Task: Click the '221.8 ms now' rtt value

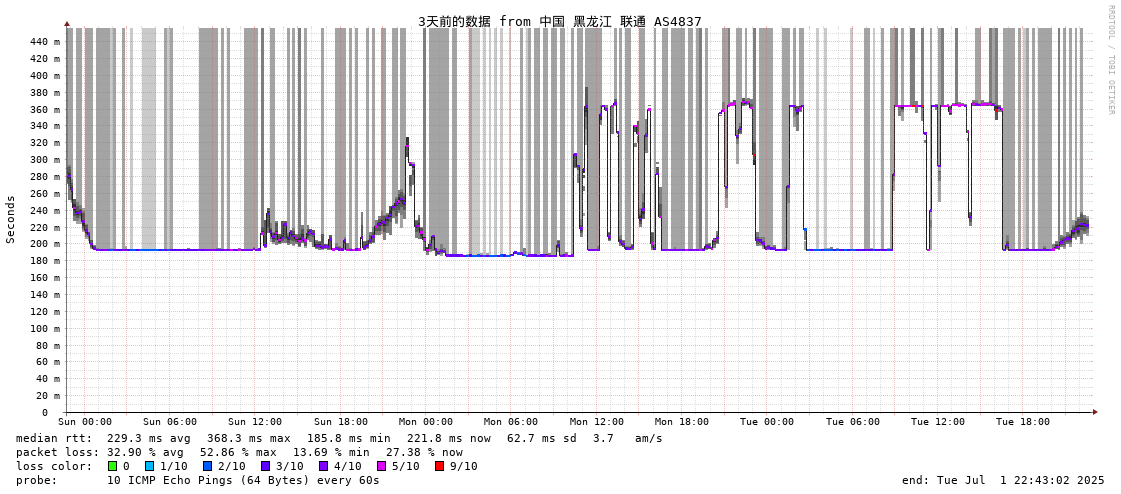Action: (448, 438)
